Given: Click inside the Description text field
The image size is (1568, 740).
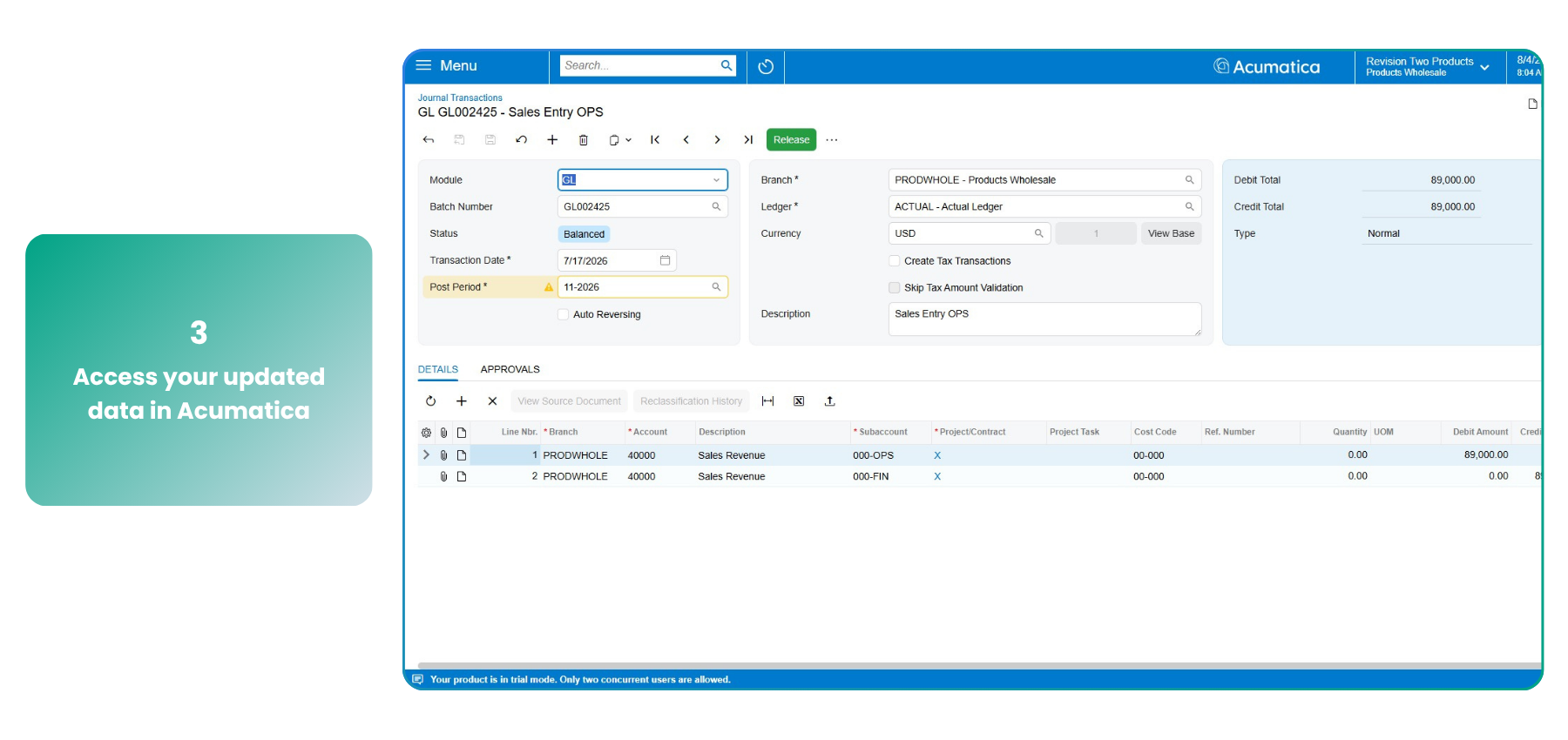Looking at the screenshot, I should [1044, 319].
